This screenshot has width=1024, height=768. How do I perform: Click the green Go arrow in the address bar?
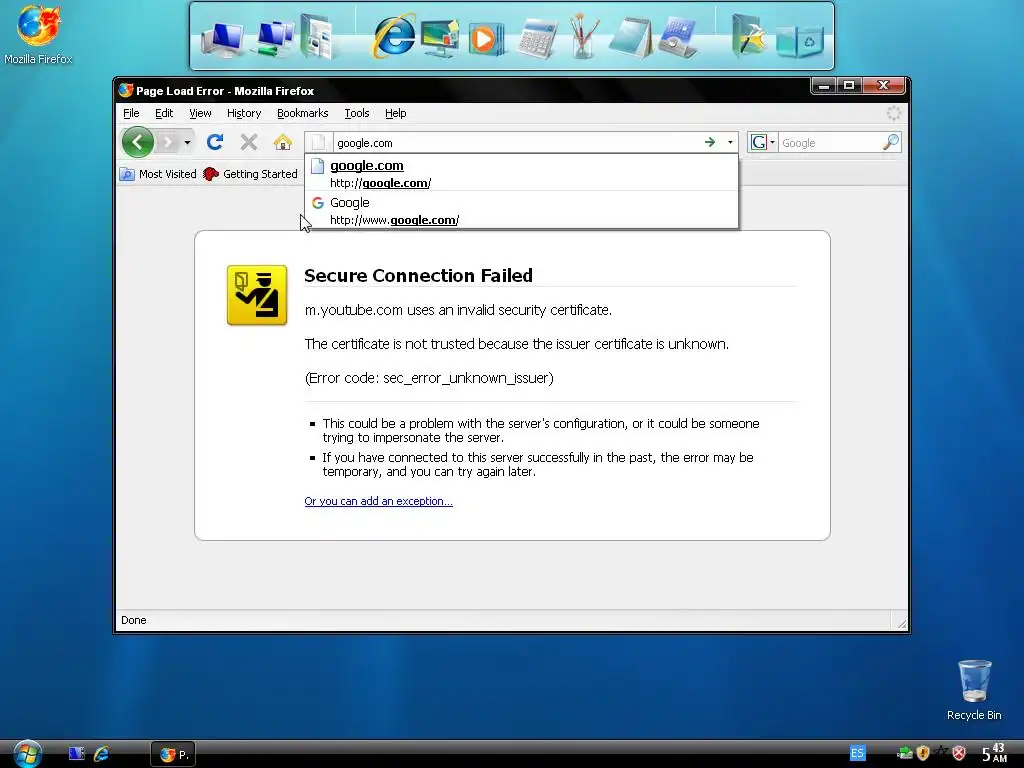pyautogui.click(x=710, y=142)
